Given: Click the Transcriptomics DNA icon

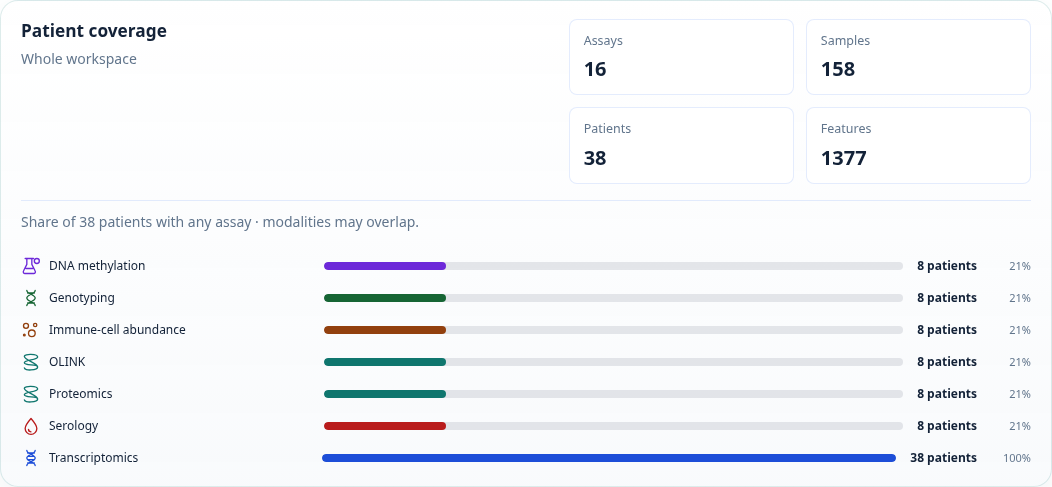Looking at the screenshot, I should (x=31, y=458).
